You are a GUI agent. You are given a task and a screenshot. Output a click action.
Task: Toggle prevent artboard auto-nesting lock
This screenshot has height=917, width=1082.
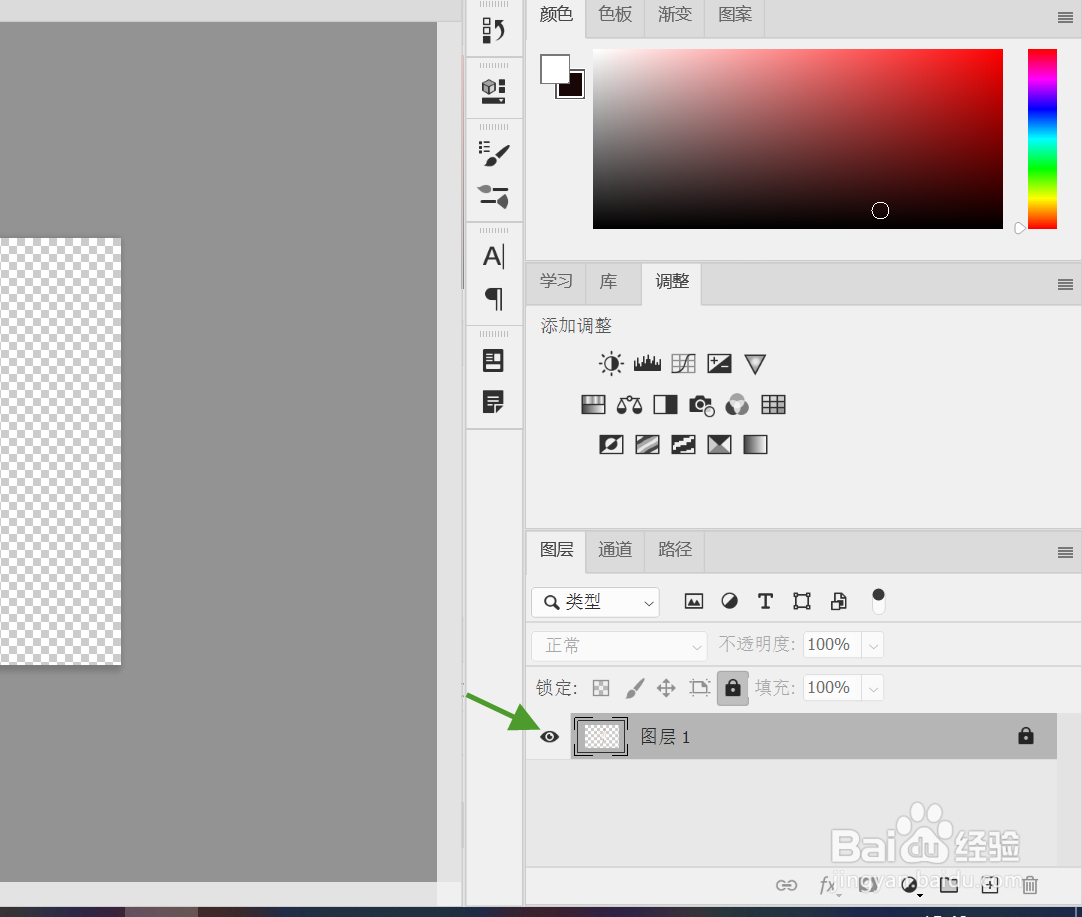pos(699,688)
